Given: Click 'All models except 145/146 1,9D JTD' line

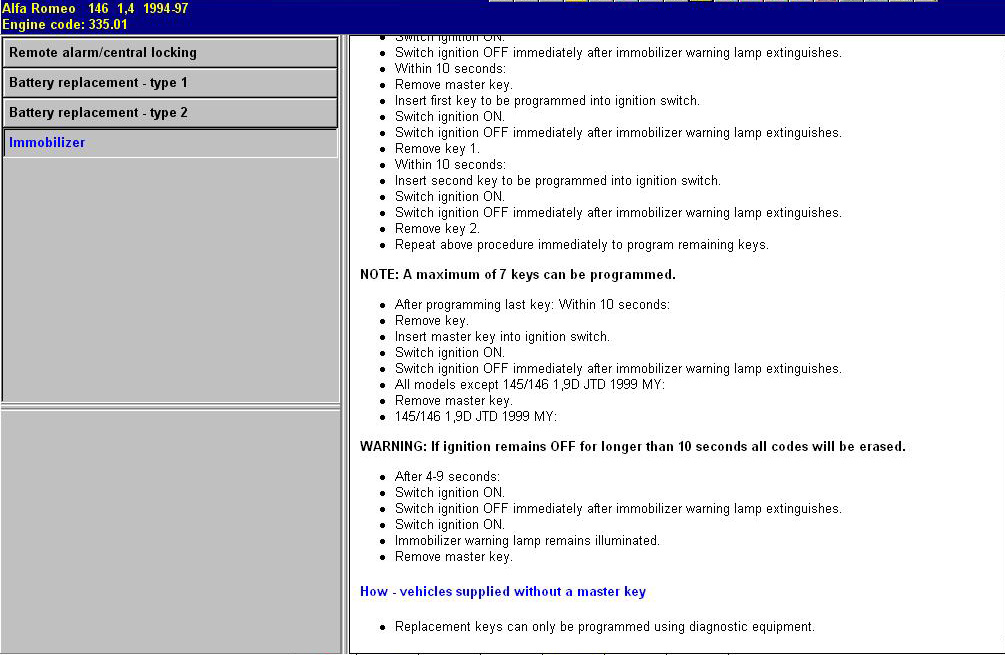Looking at the screenshot, I should [529, 385].
